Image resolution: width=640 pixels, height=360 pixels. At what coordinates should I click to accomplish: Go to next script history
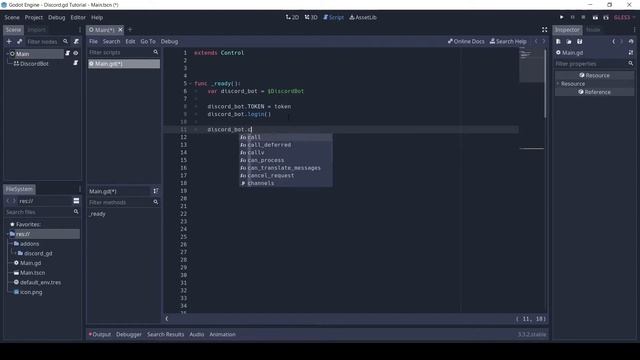543,41
